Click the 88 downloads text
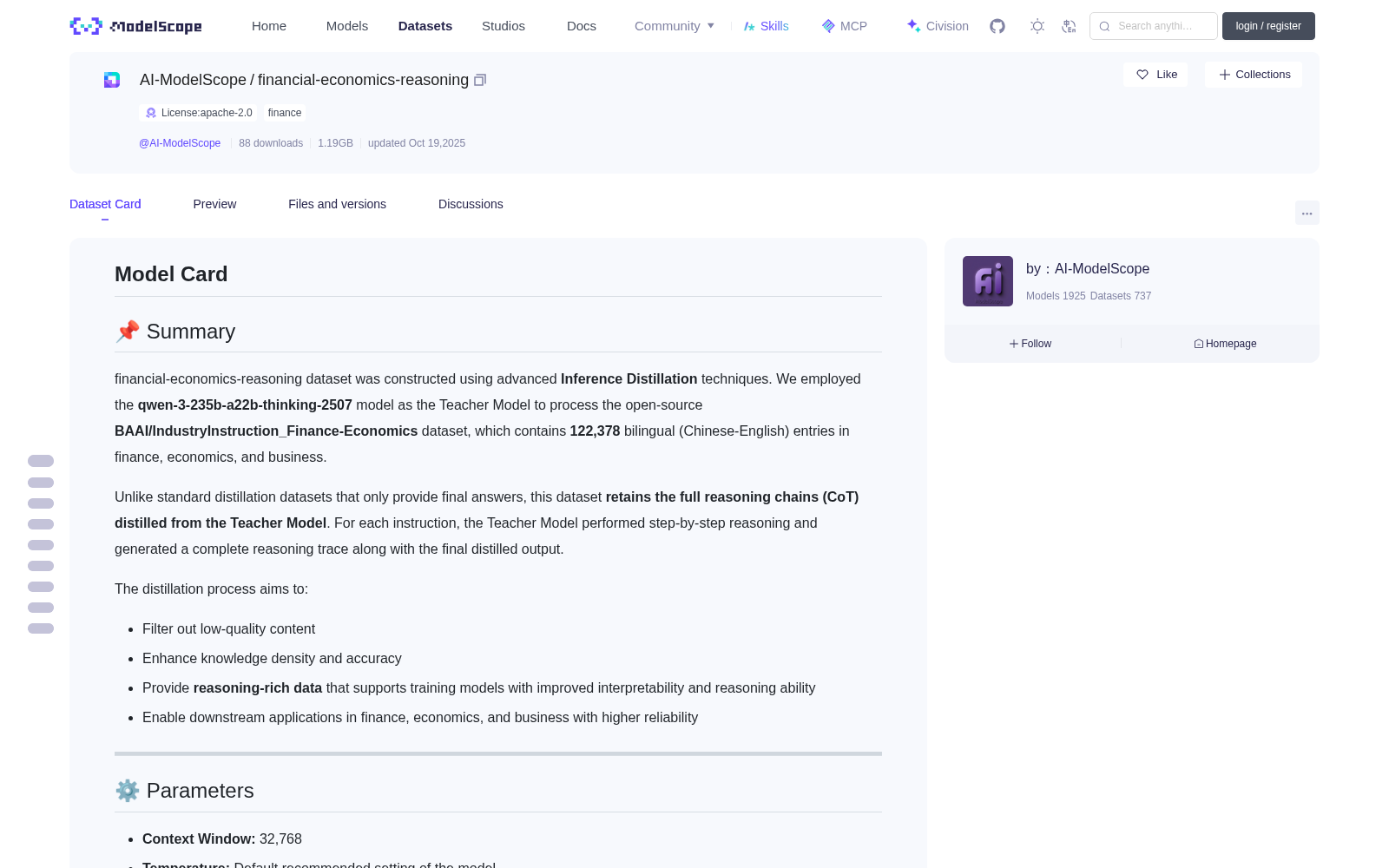 point(271,143)
